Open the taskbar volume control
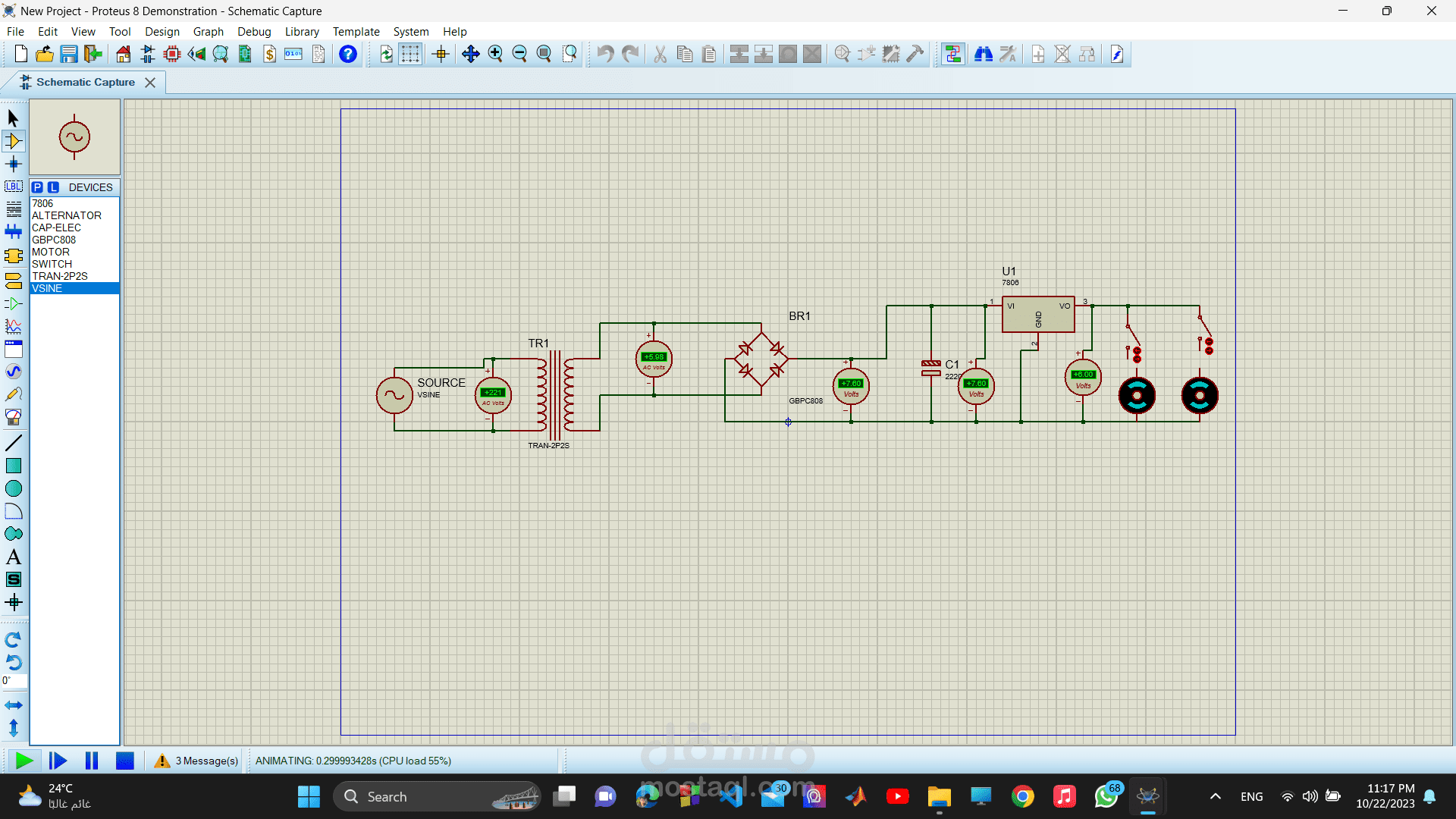This screenshot has height=819, width=1456. (x=1310, y=796)
